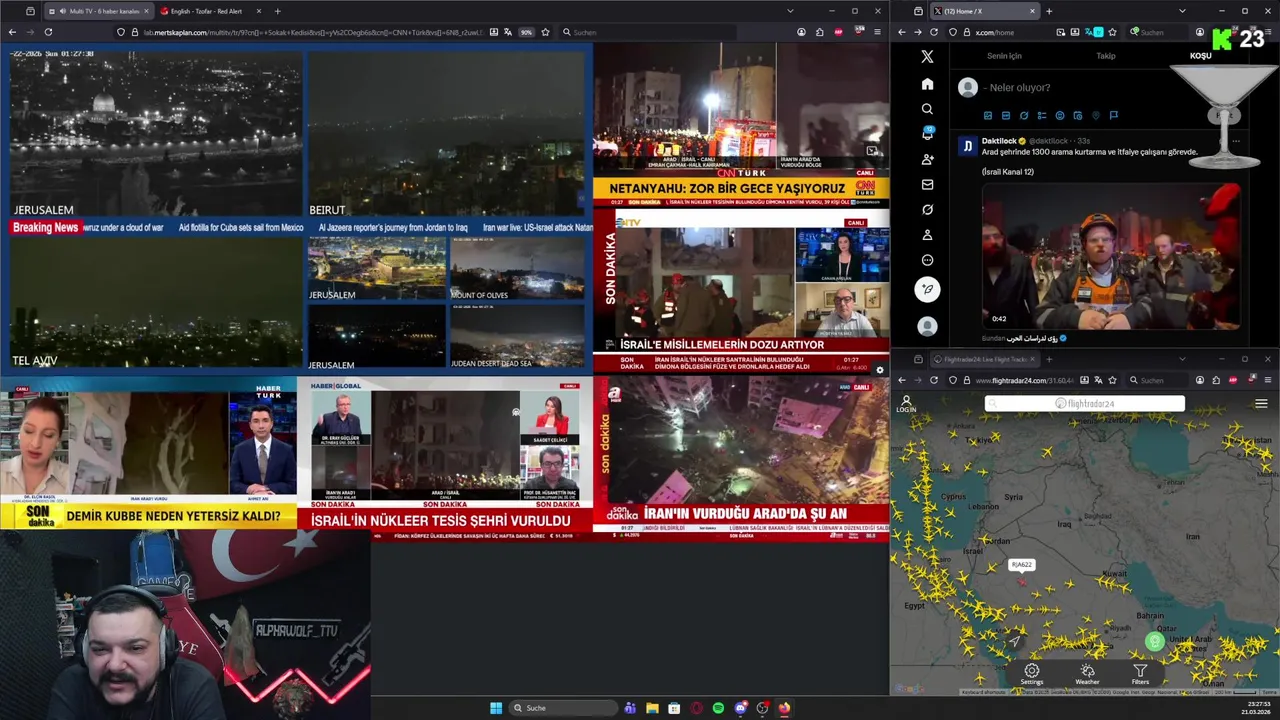Image resolution: width=1280 pixels, height=720 pixels.
Task: Bookmark star in X browser address bar
Action: tap(1112, 32)
